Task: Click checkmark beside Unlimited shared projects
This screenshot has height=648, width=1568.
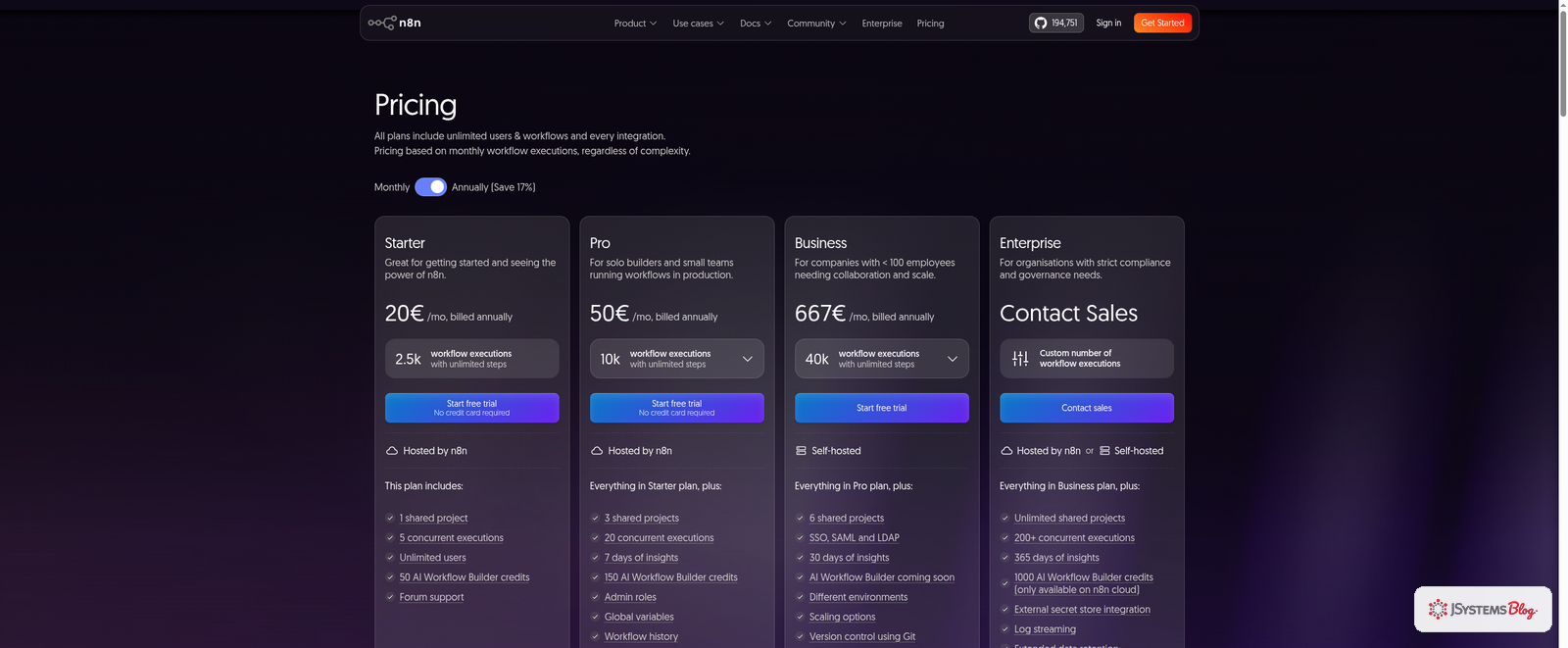Action: click(x=1004, y=519)
